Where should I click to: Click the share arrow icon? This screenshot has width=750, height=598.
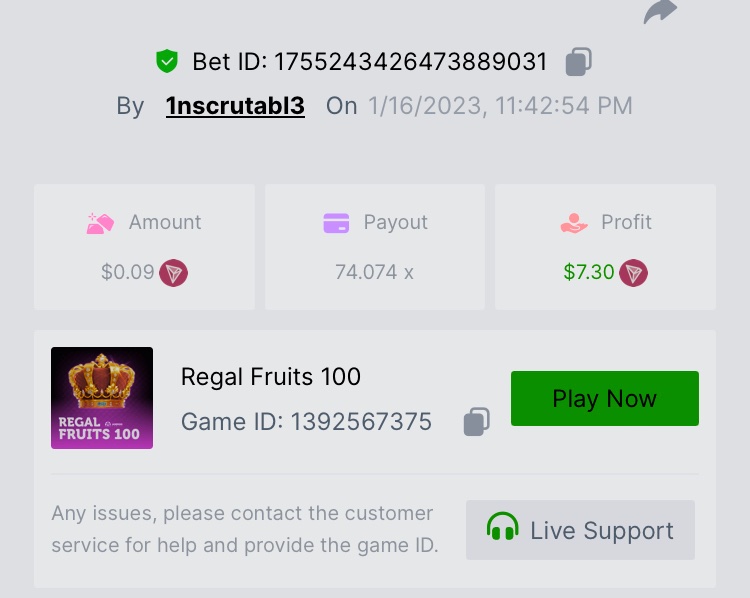click(660, 12)
